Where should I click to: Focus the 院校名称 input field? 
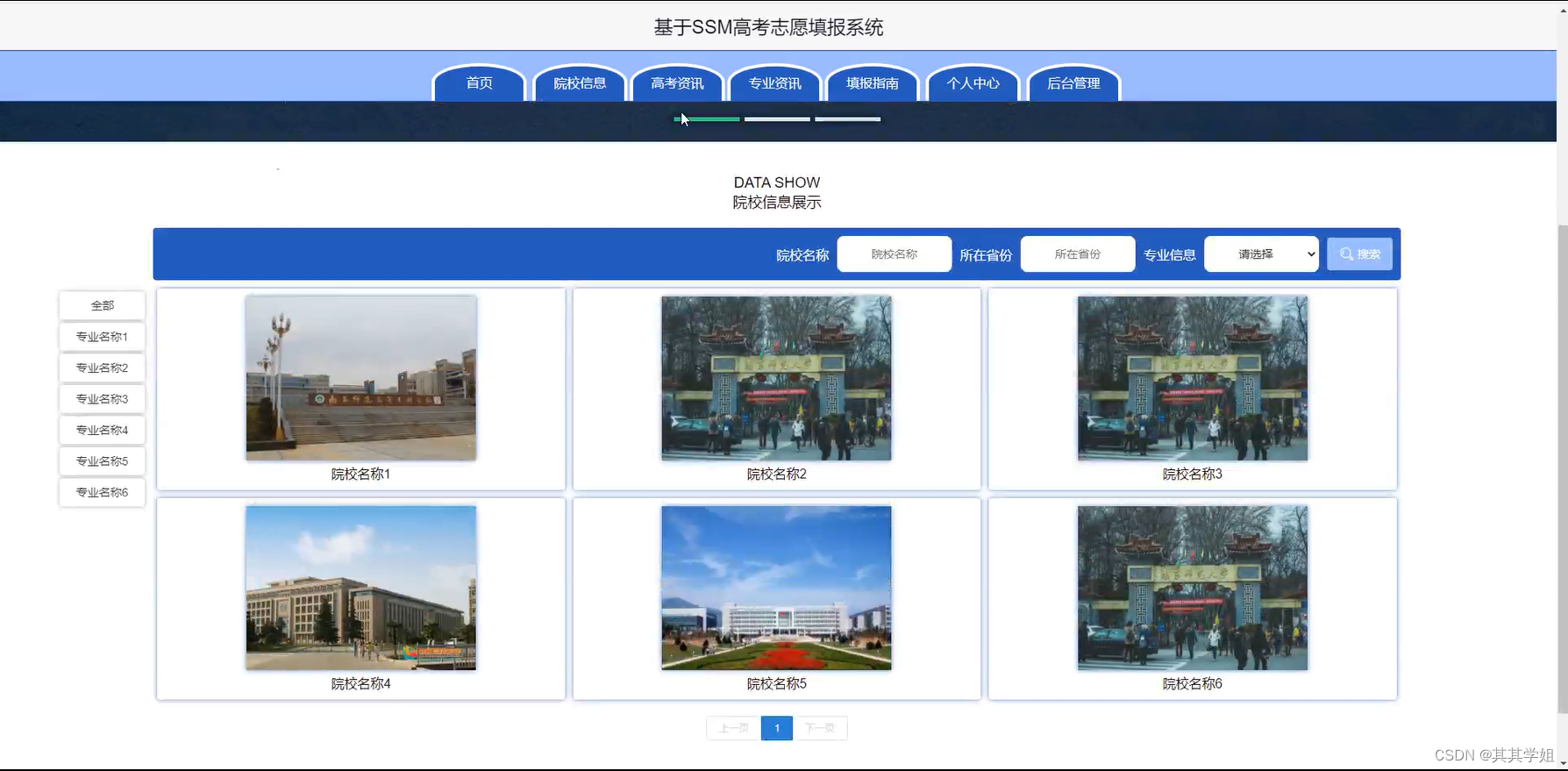(x=894, y=254)
